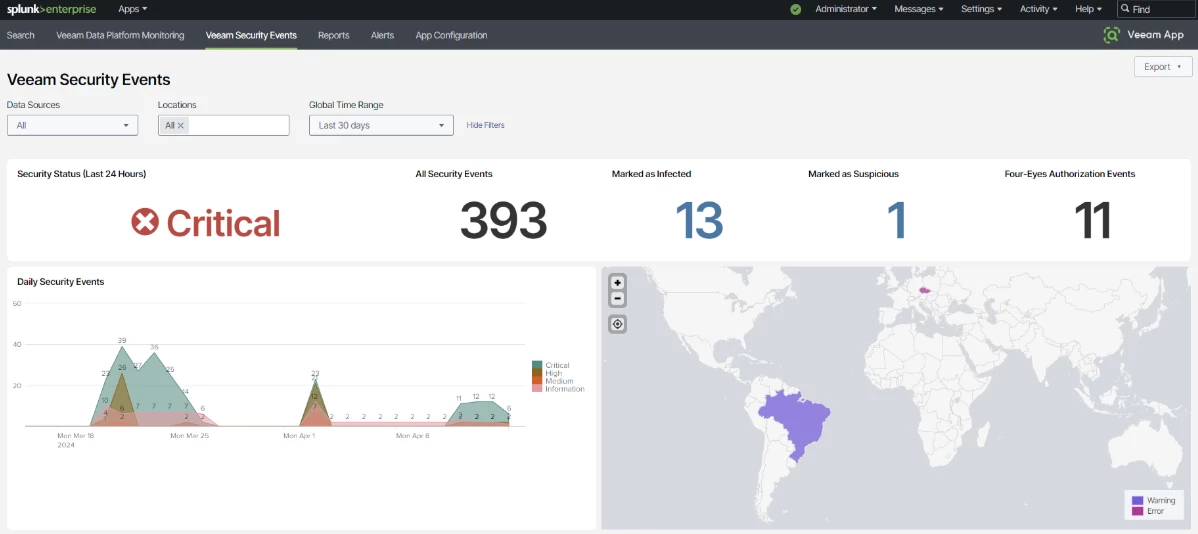Click the Information legend color swatch

tap(537, 389)
